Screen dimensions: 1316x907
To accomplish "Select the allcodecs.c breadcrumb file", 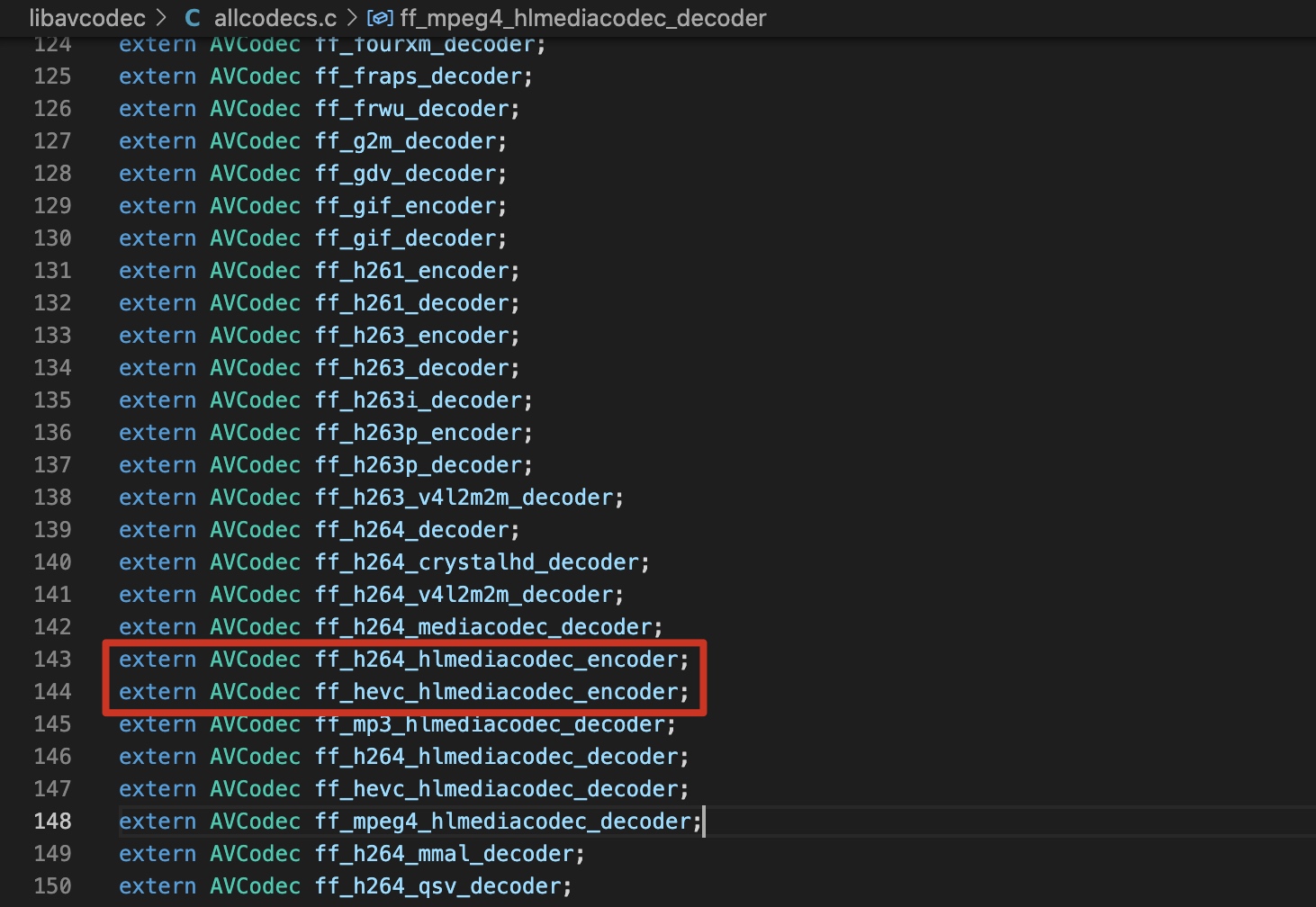I will [275, 18].
